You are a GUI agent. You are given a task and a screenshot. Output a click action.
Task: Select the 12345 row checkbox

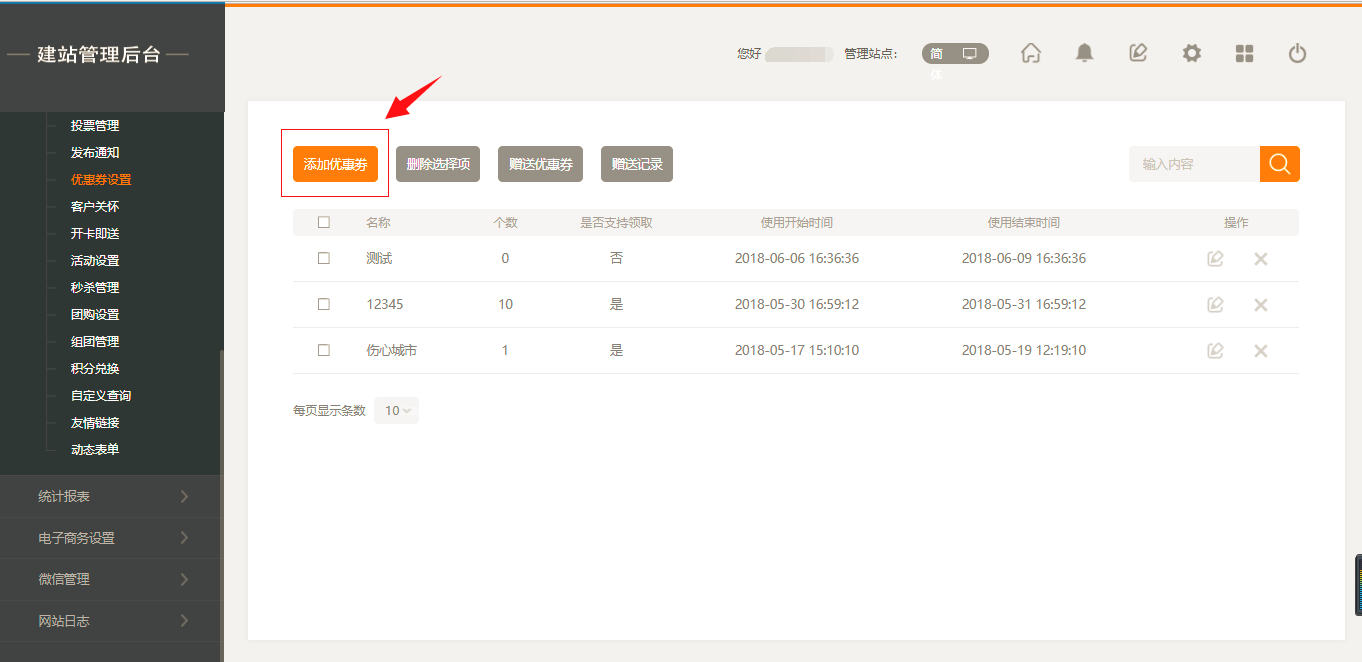tap(323, 304)
